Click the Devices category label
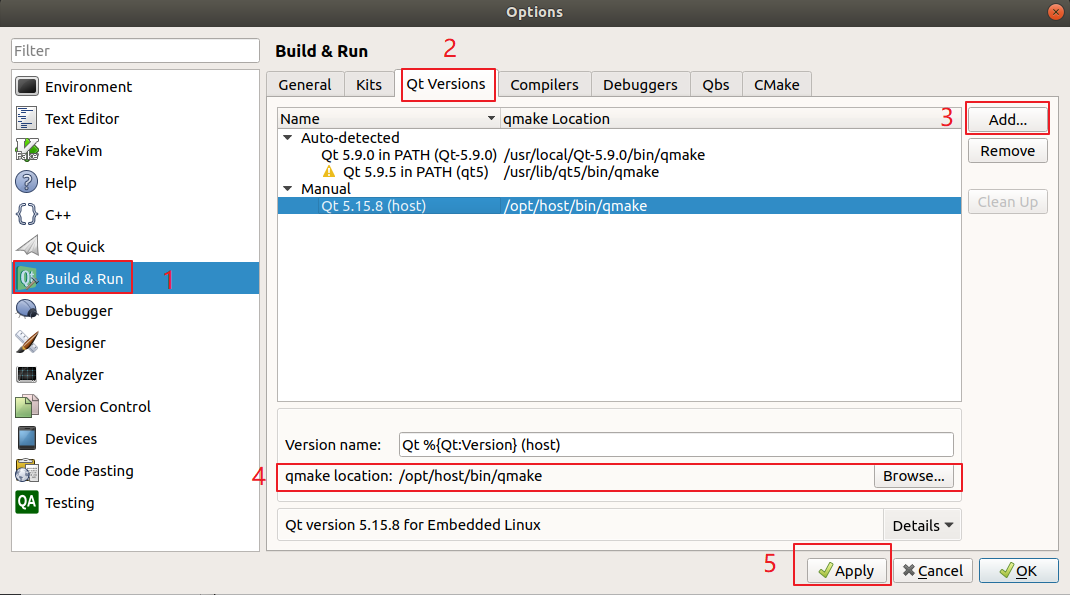Screen dimensions: 1070x595 (x=71, y=439)
